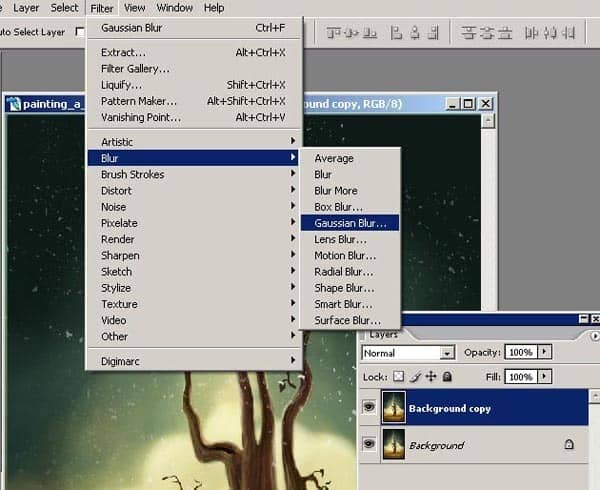Click the lock image pixels brush icon
The width and height of the screenshot is (600, 490).
[x=415, y=377]
